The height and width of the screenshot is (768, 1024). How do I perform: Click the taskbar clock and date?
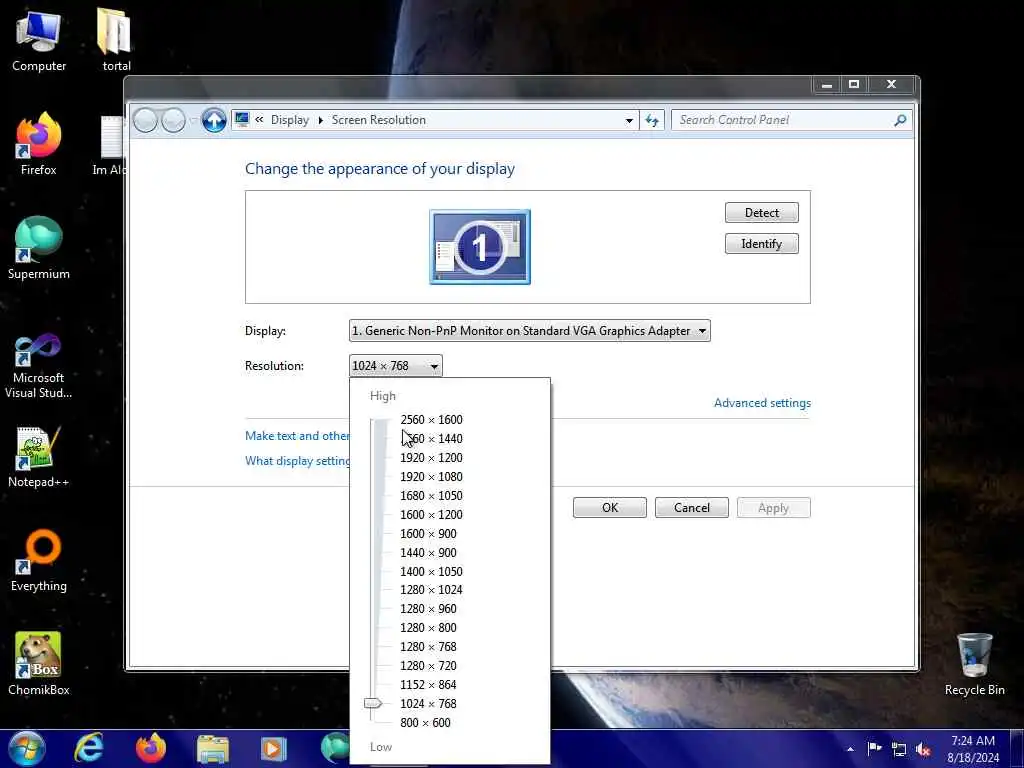(x=973, y=749)
